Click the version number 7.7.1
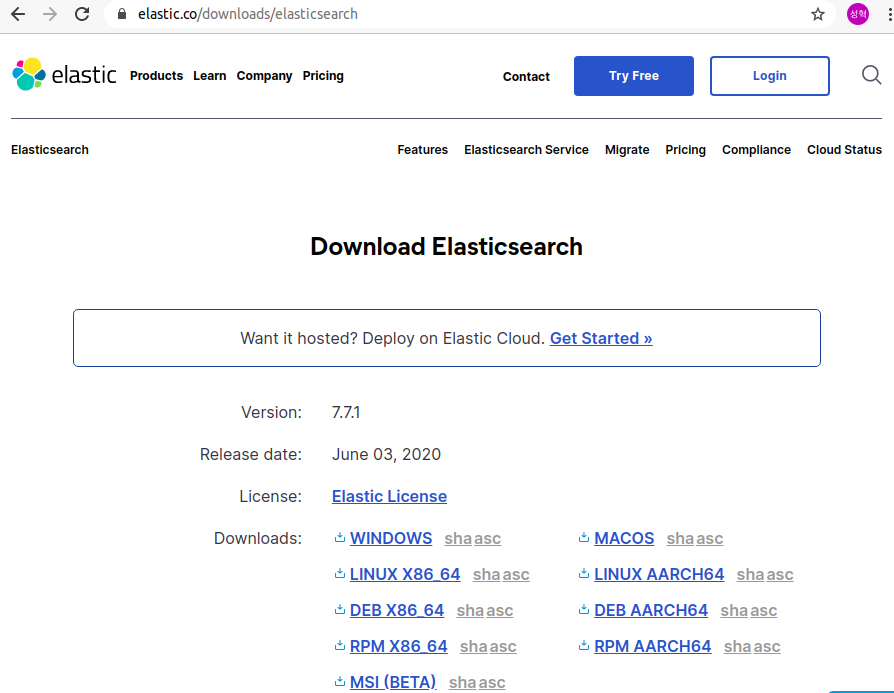The height and width of the screenshot is (693, 894). pos(346,412)
